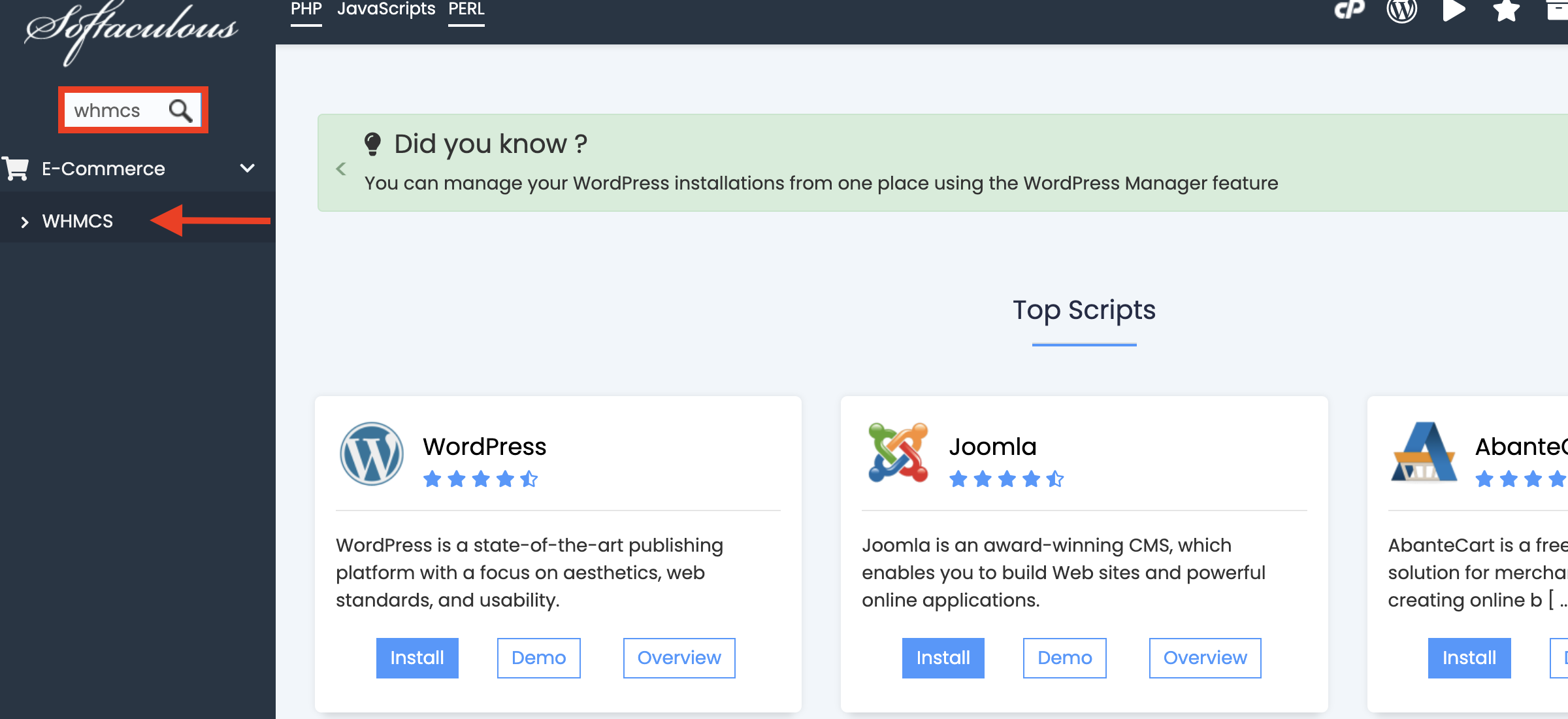Click the search magnifier icon
The height and width of the screenshot is (719, 1568).
pyautogui.click(x=180, y=110)
